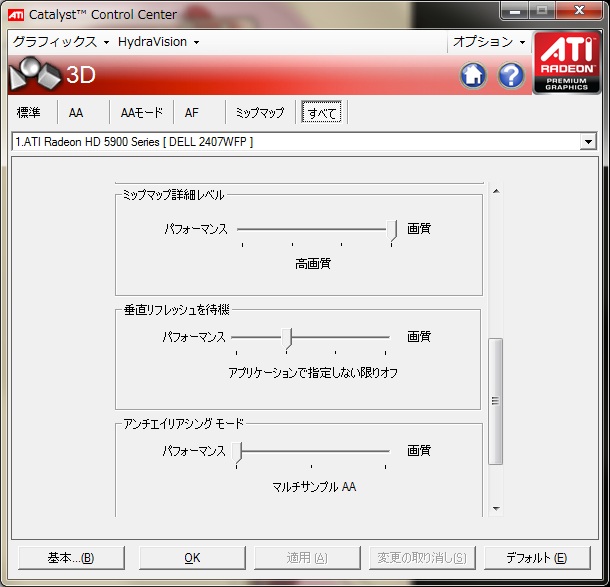Open the オプション menu

click(489, 42)
